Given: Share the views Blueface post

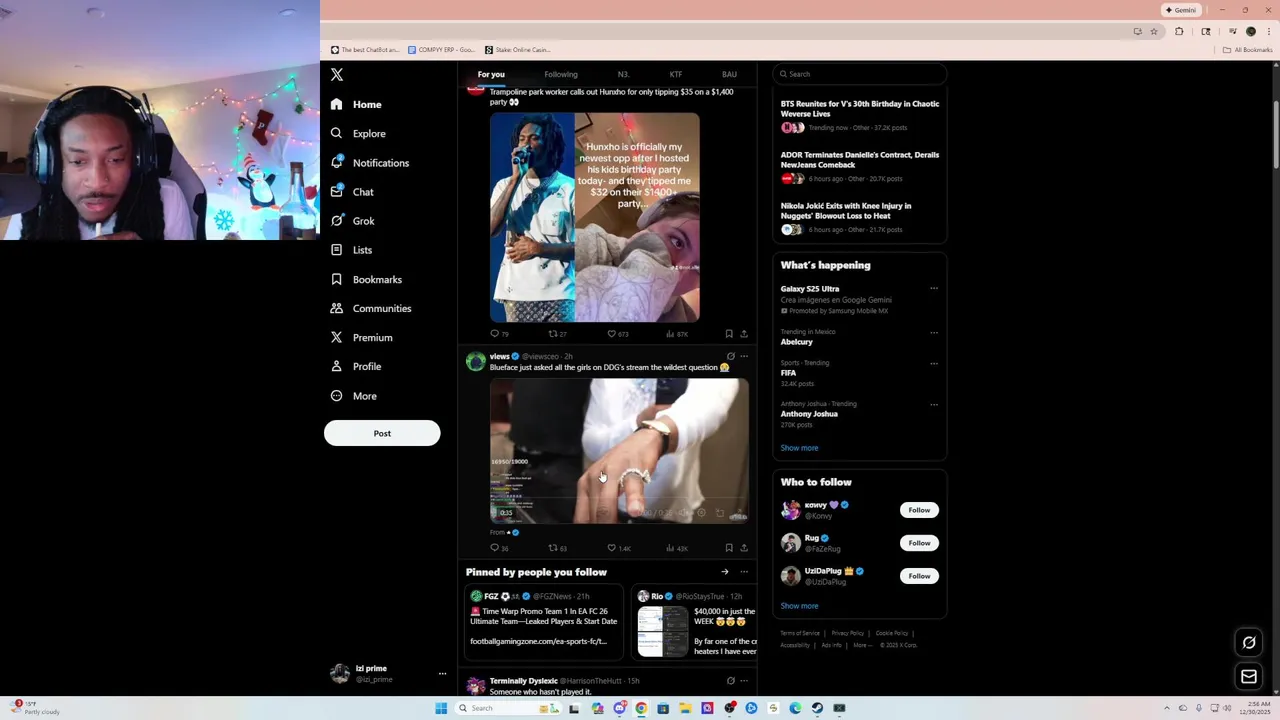Looking at the screenshot, I should pos(743,548).
